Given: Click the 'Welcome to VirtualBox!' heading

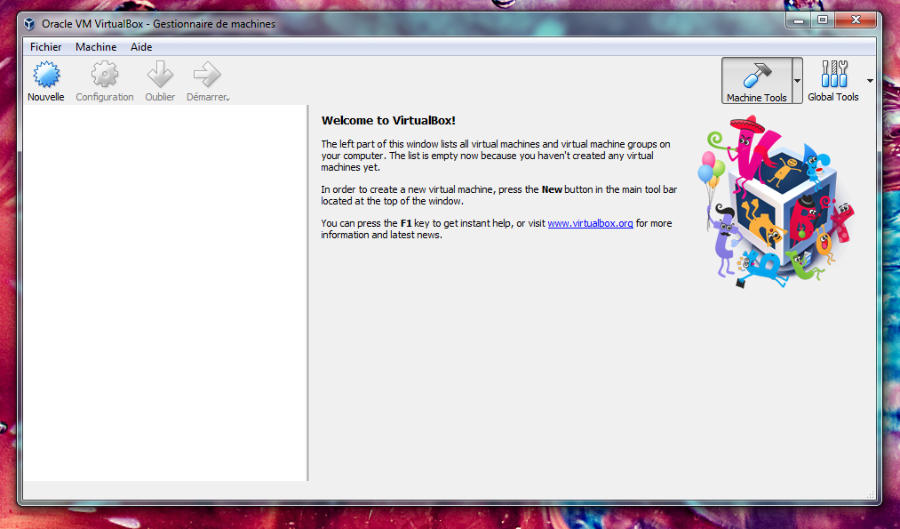Looking at the screenshot, I should pyautogui.click(x=388, y=120).
